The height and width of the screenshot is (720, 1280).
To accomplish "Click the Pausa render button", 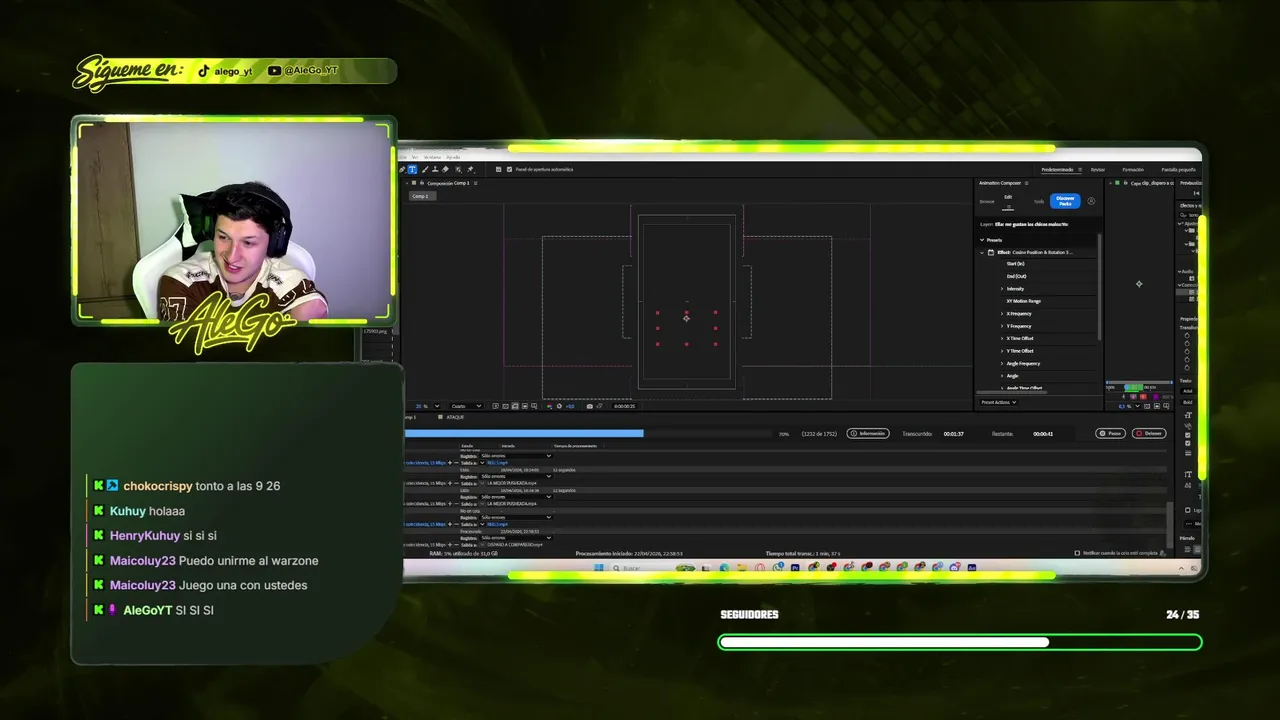I will tap(1110, 433).
